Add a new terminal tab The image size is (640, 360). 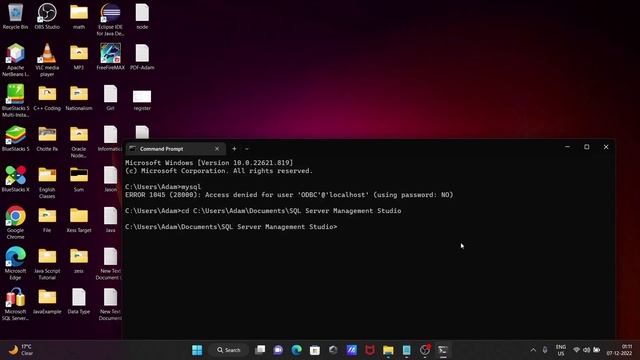(x=234, y=149)
